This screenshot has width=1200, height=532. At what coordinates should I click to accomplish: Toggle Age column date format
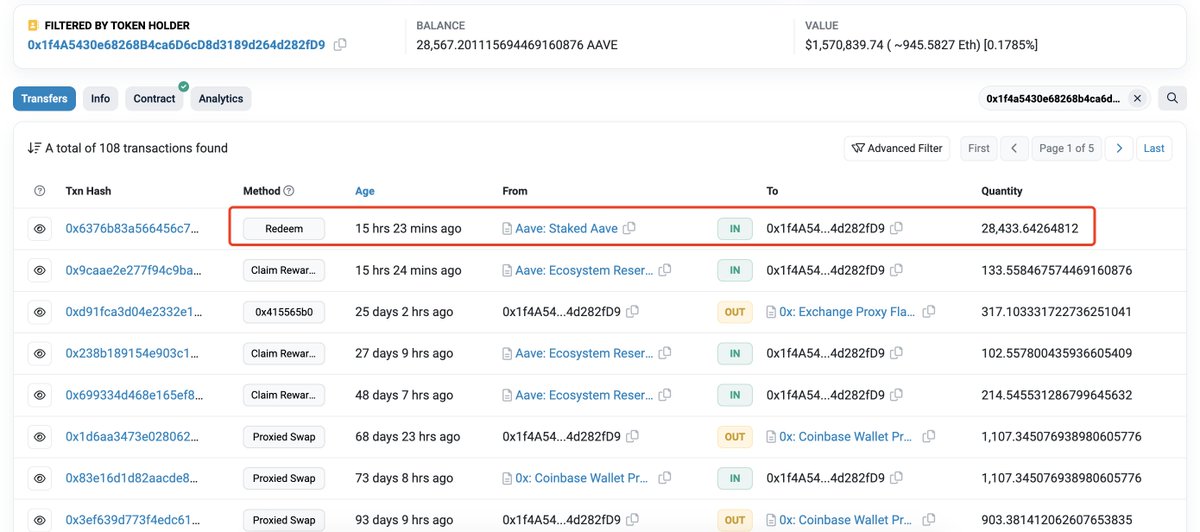(365, 191)
